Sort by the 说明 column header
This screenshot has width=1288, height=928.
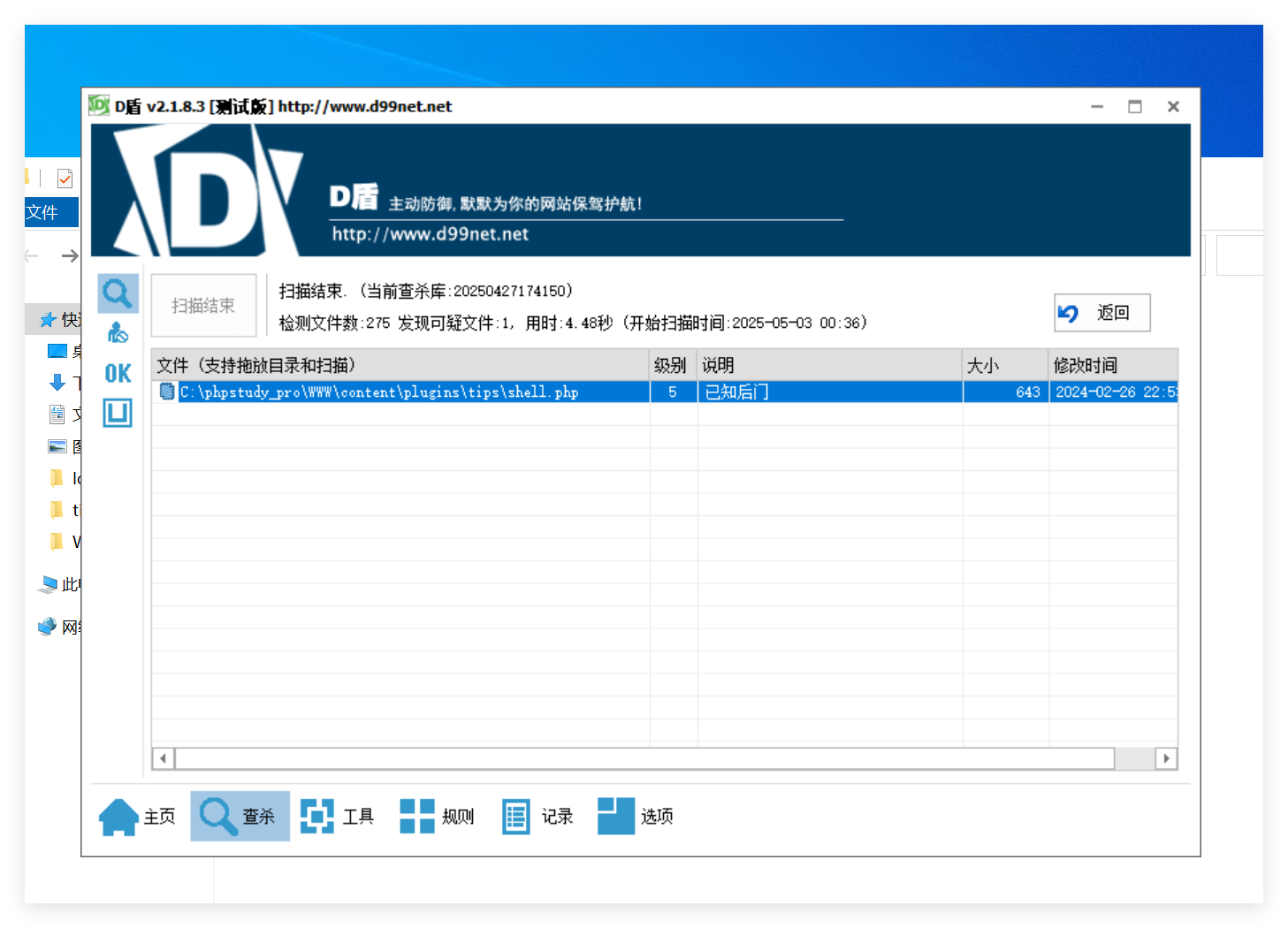(829, 365)
